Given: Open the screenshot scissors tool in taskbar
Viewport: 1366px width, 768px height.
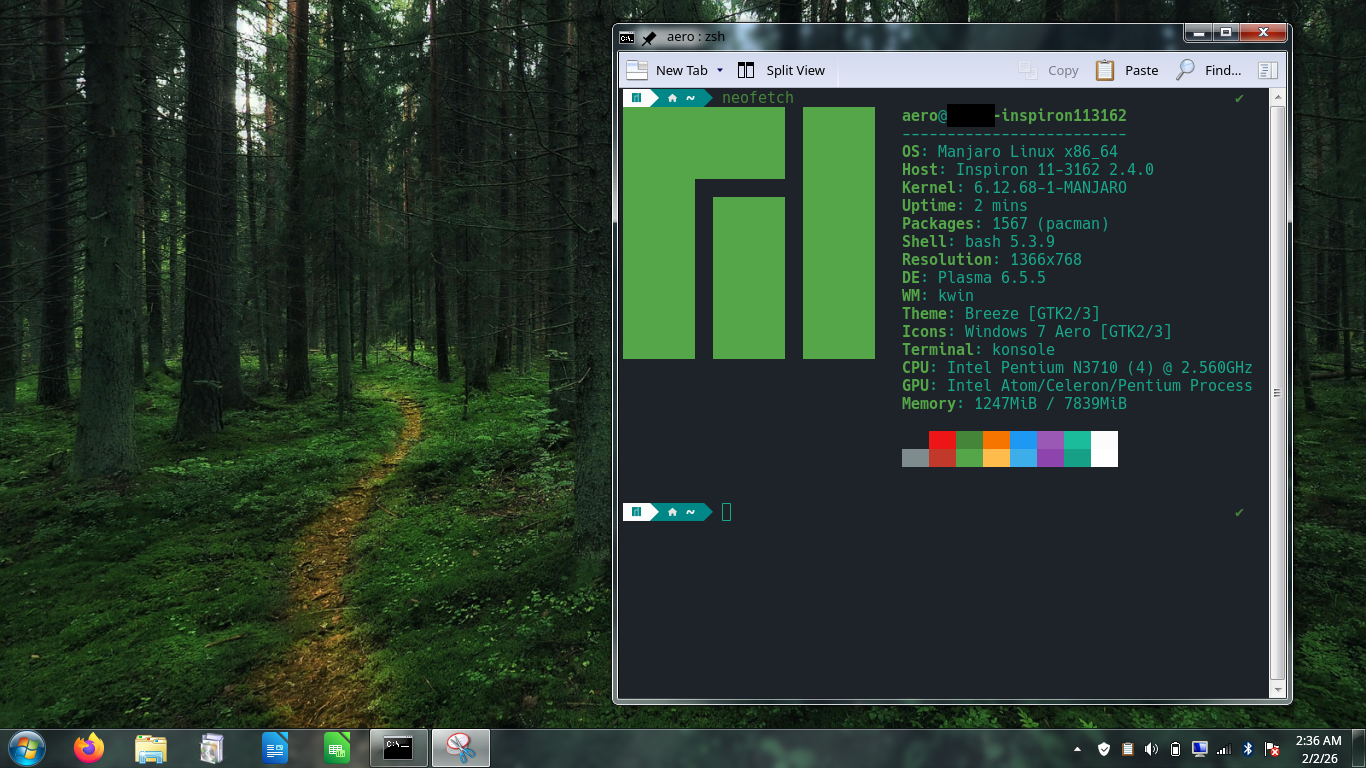Looking at the screenshot, I should (460, 748).
